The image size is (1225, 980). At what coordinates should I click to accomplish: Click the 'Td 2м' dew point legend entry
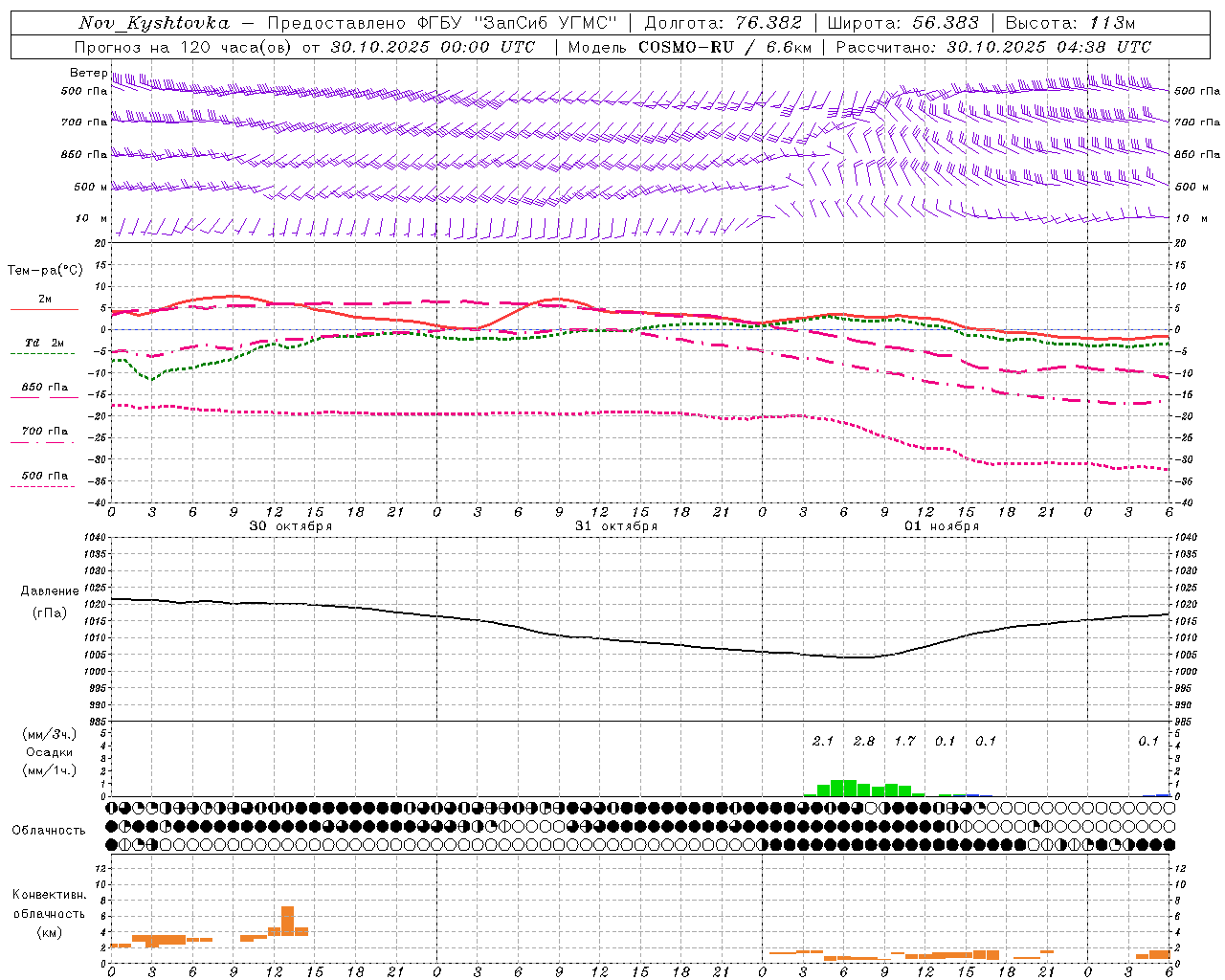[45, 343]
